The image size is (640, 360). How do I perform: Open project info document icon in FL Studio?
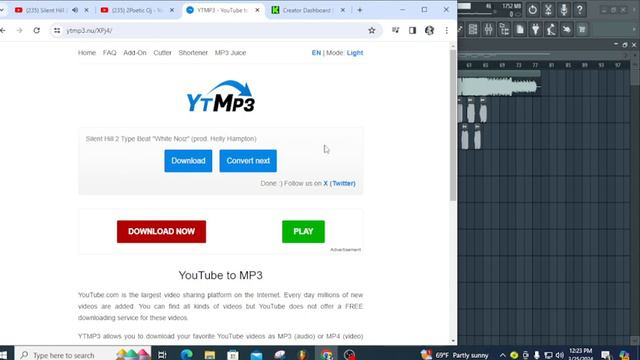520,29
